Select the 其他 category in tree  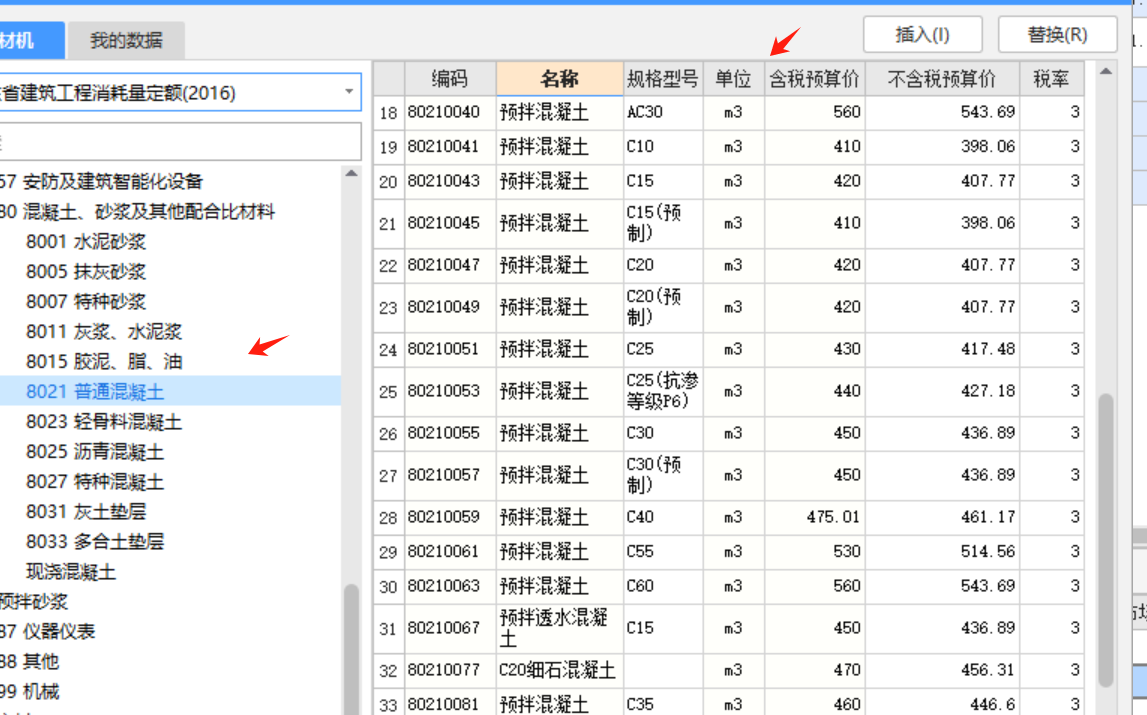[29, 662]
